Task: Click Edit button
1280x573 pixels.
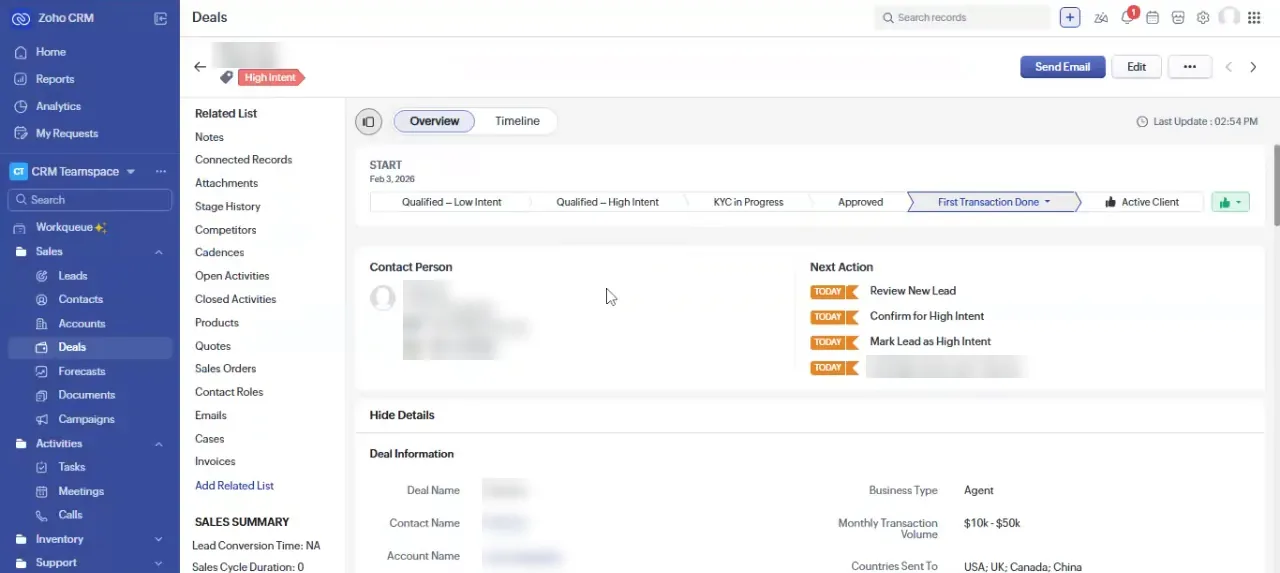Action: click(1136, 67)
